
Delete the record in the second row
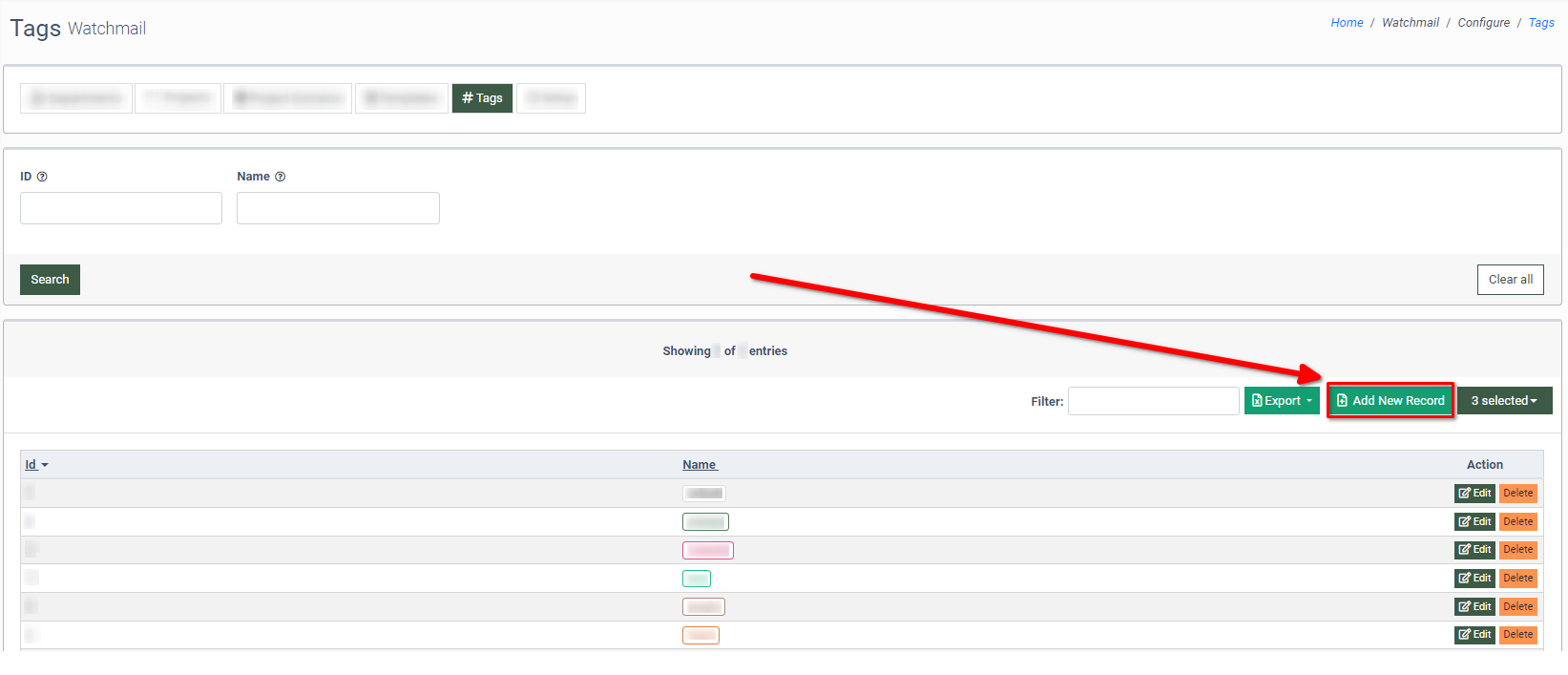click(x=1517, y=522)
